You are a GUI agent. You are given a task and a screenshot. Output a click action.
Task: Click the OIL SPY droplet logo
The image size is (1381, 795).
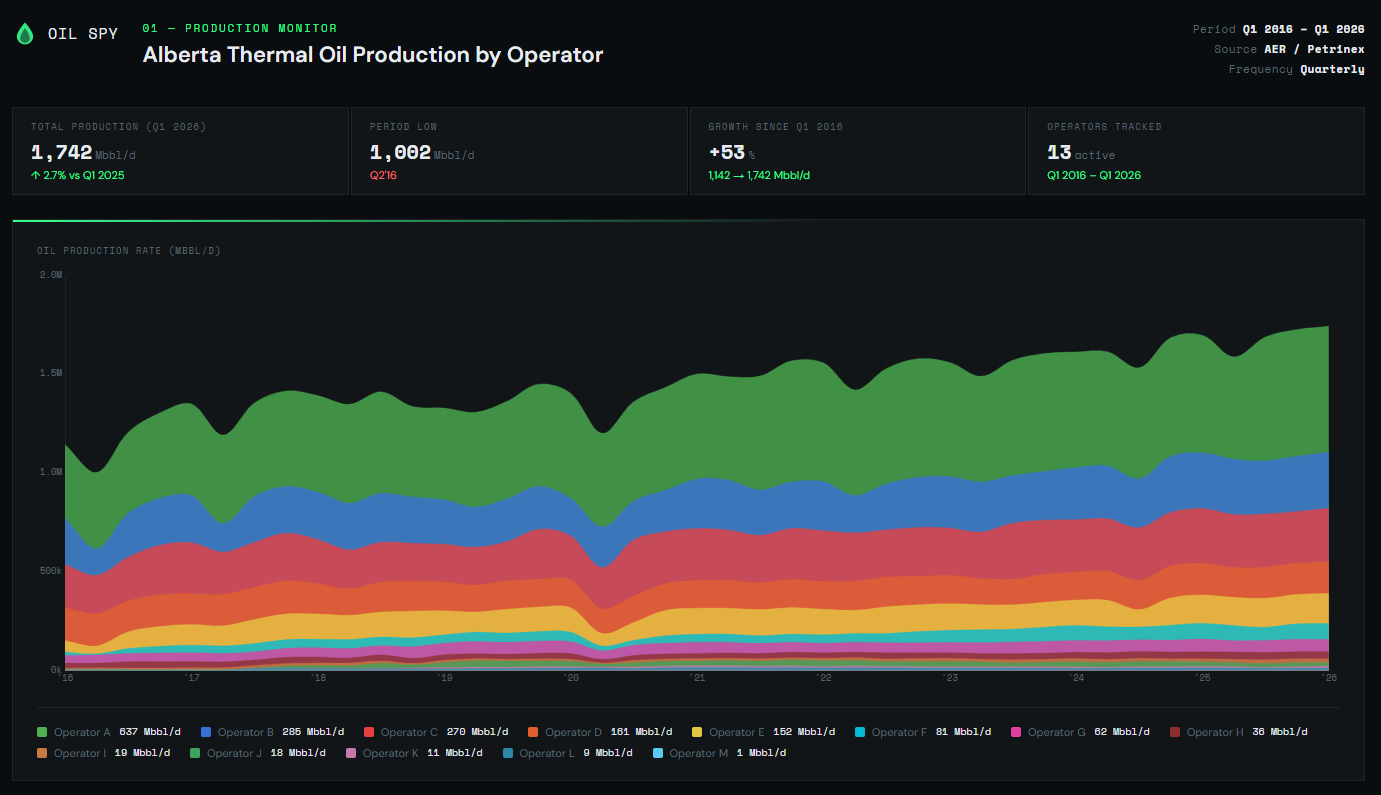coord(25,32)
